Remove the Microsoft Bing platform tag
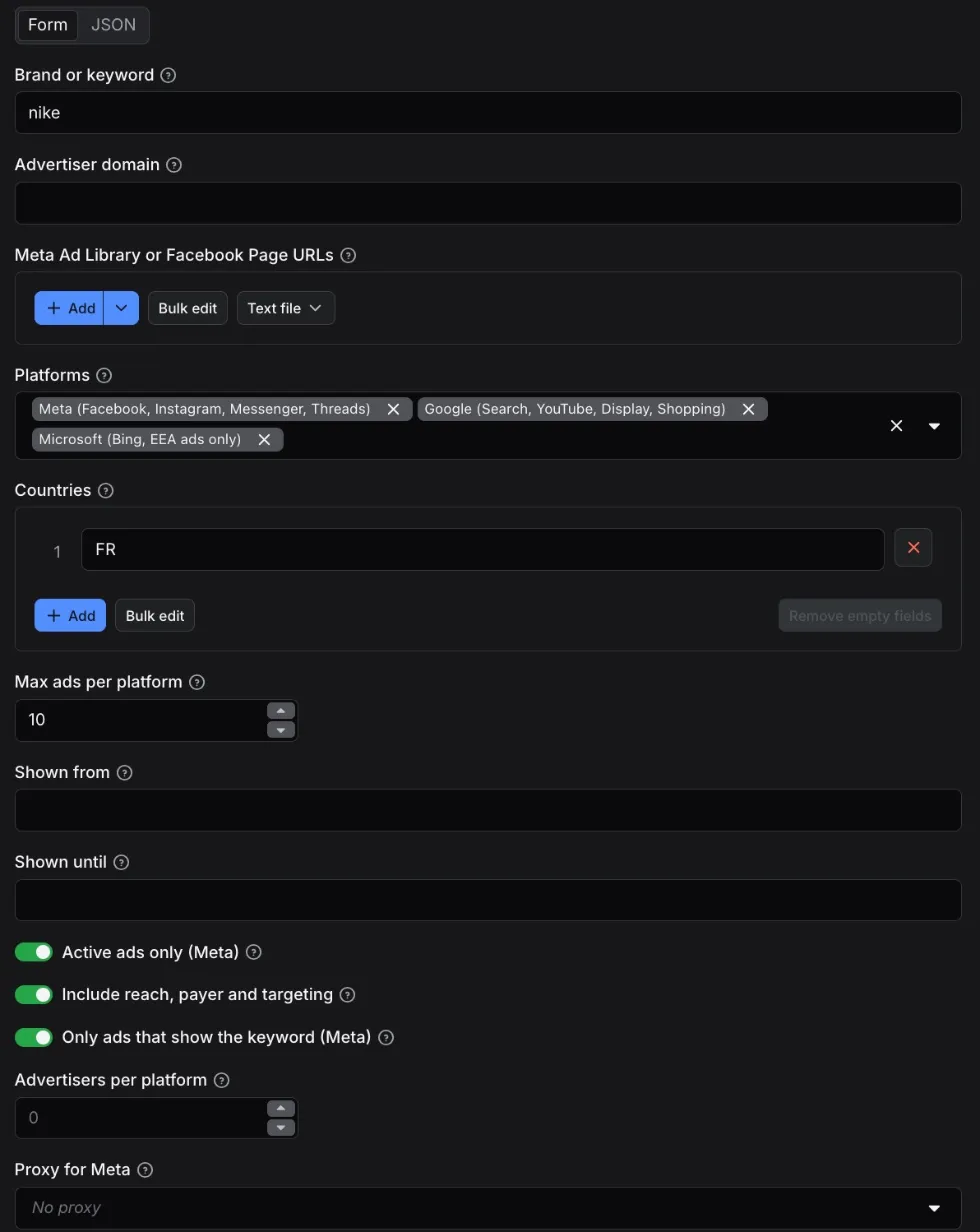980x1232 pixels. point(264,440)
